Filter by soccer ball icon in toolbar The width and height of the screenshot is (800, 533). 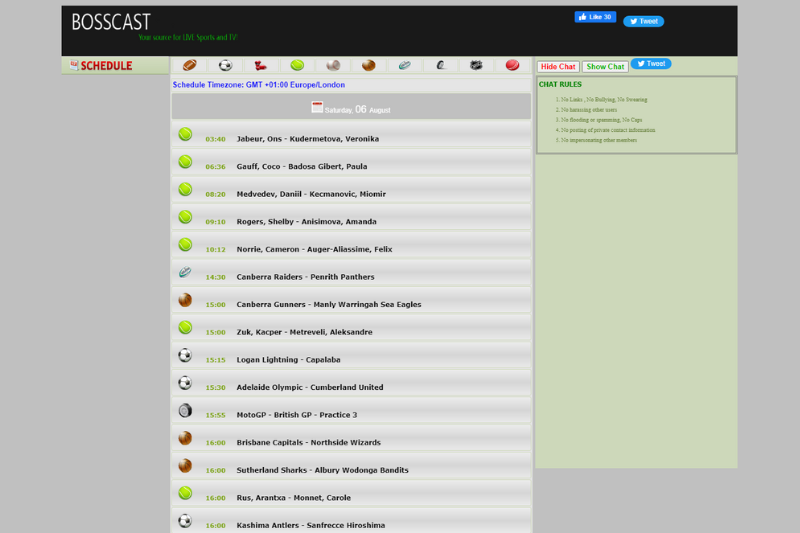tap(226, 65)
